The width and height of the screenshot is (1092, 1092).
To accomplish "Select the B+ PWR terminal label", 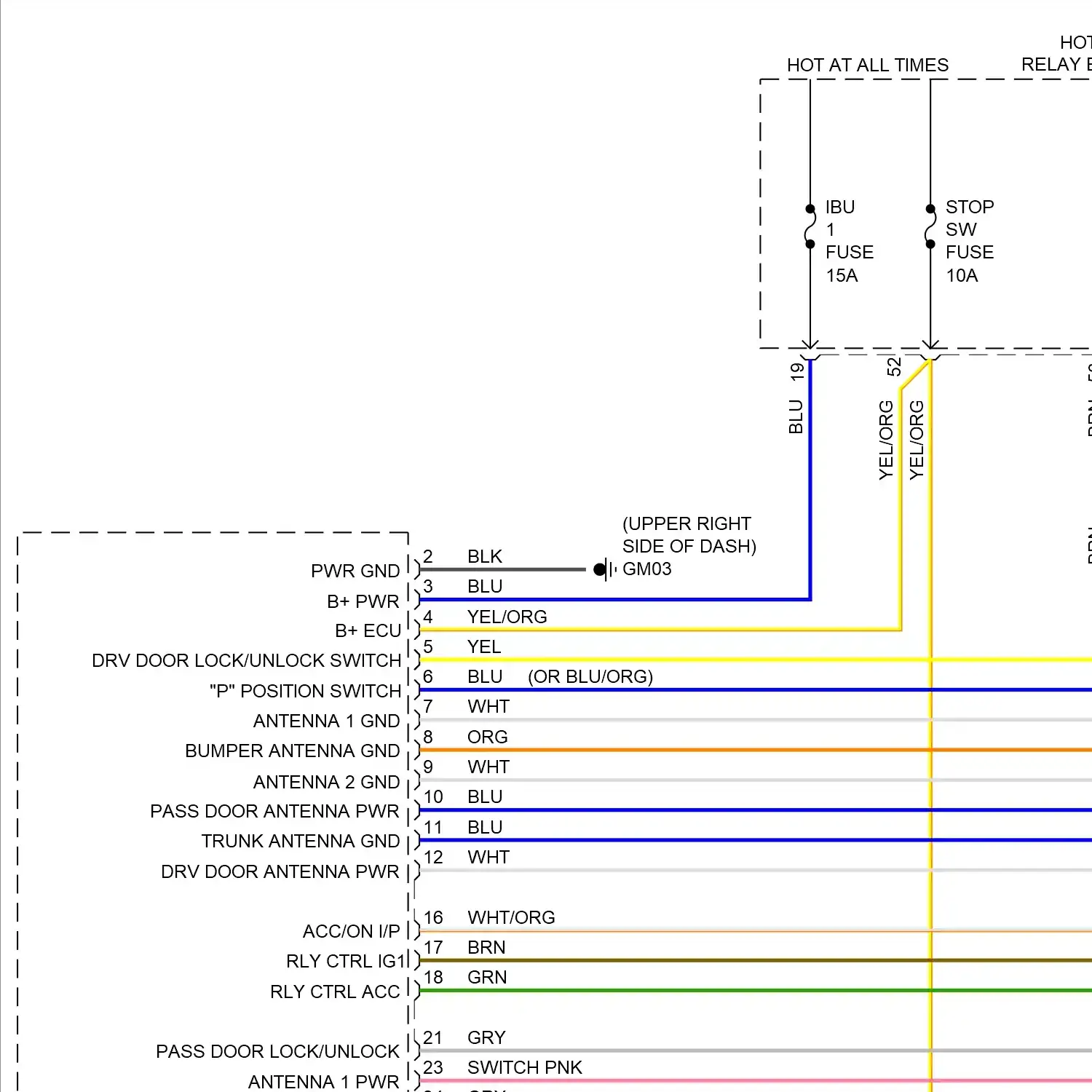I will 363,601.
